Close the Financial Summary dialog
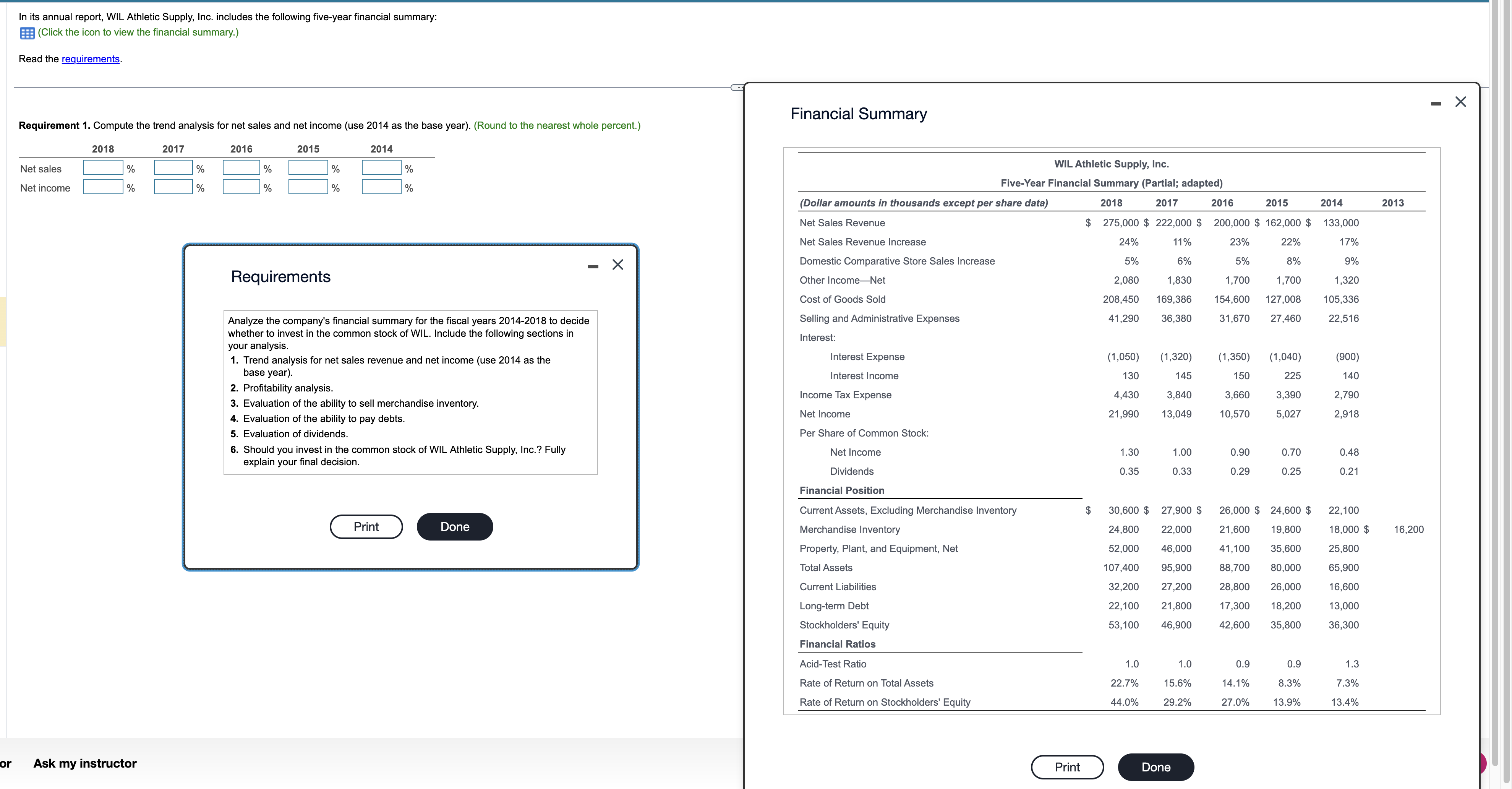The height and width of the screenshot is (789, 1512). pyautogui.click(x=1461, y=102)
